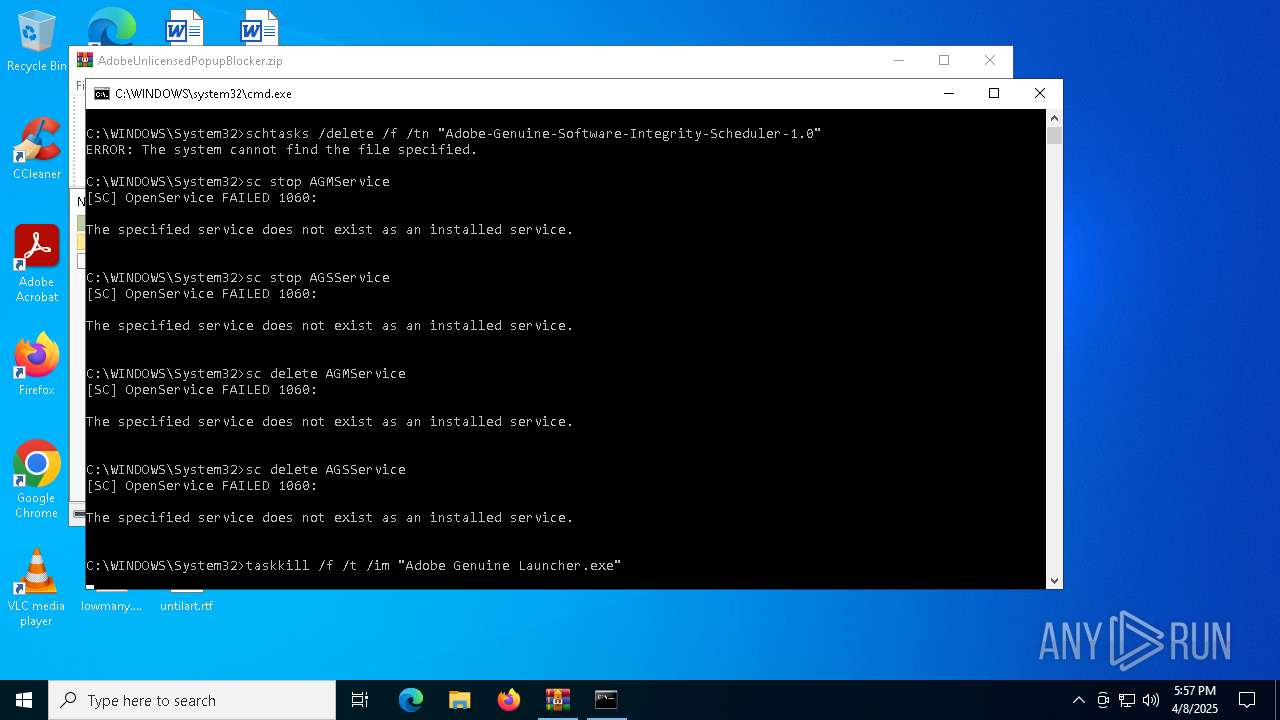Minimize the AdobeUnlicensedPopupBlocker.zip window

click(898, 60)
